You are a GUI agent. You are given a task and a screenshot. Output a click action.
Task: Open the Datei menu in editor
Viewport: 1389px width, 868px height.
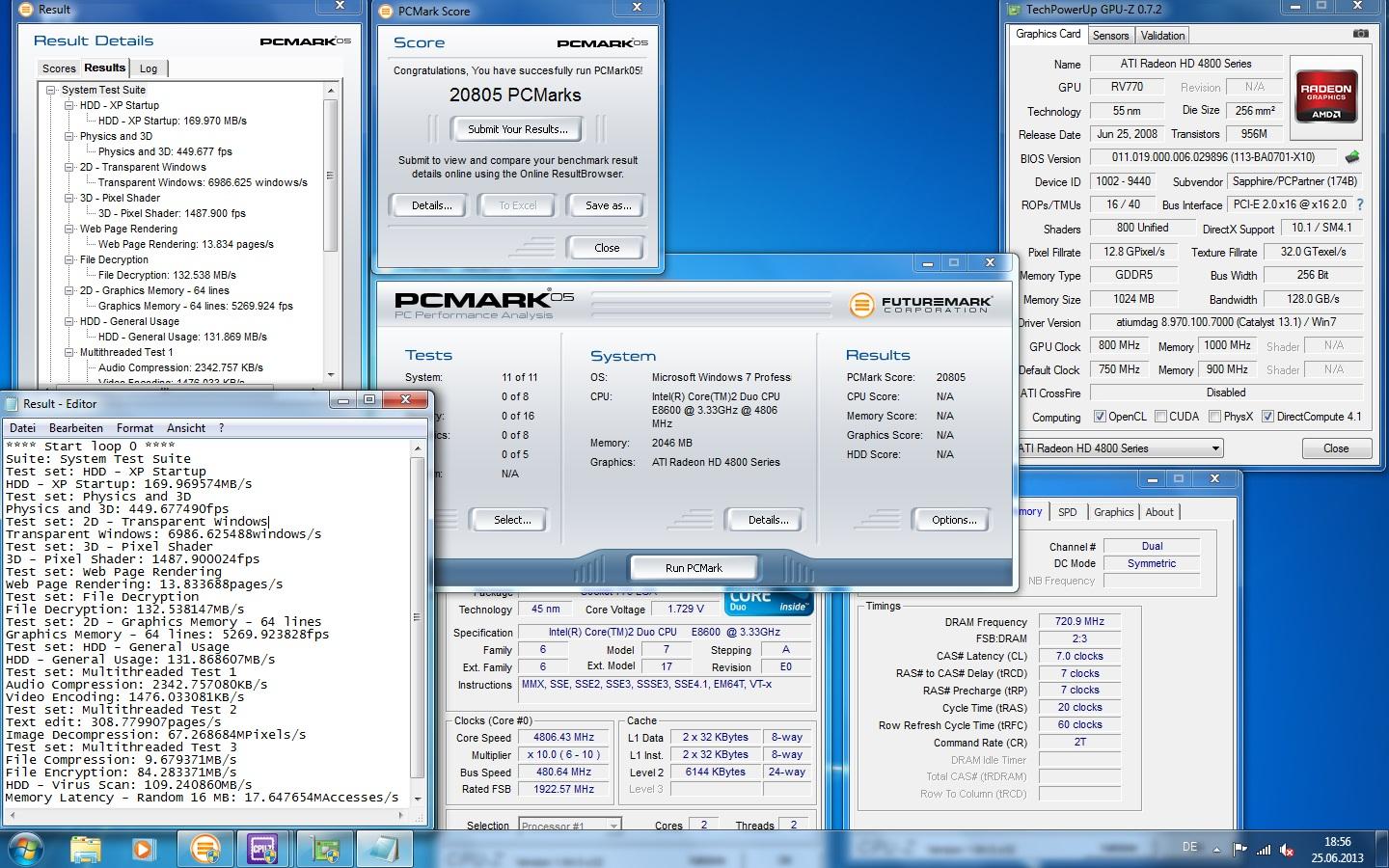tap(22, 428)
